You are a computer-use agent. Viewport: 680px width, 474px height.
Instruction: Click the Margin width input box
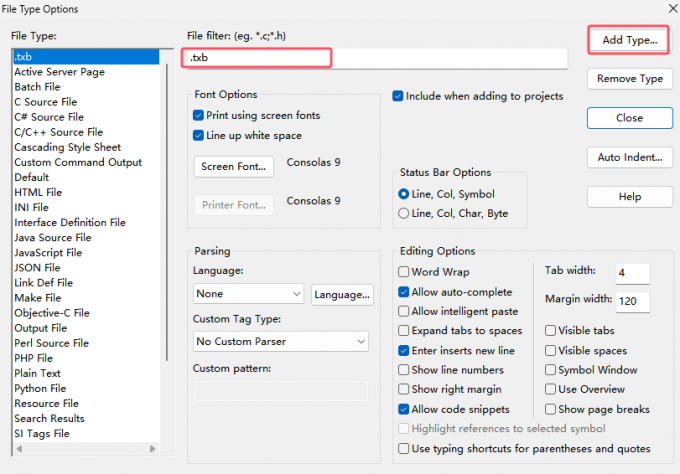pos(632,301)
